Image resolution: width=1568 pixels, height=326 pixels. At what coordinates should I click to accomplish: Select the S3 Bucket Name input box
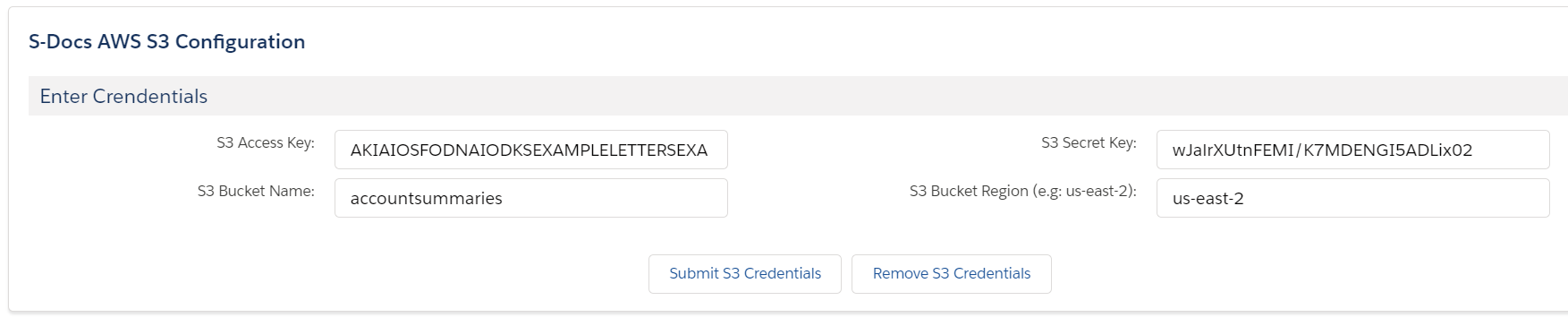tap(530, 198)
